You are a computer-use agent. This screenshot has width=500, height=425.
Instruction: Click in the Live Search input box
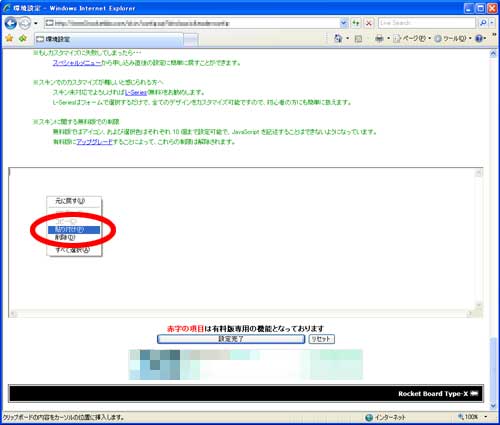427,23
